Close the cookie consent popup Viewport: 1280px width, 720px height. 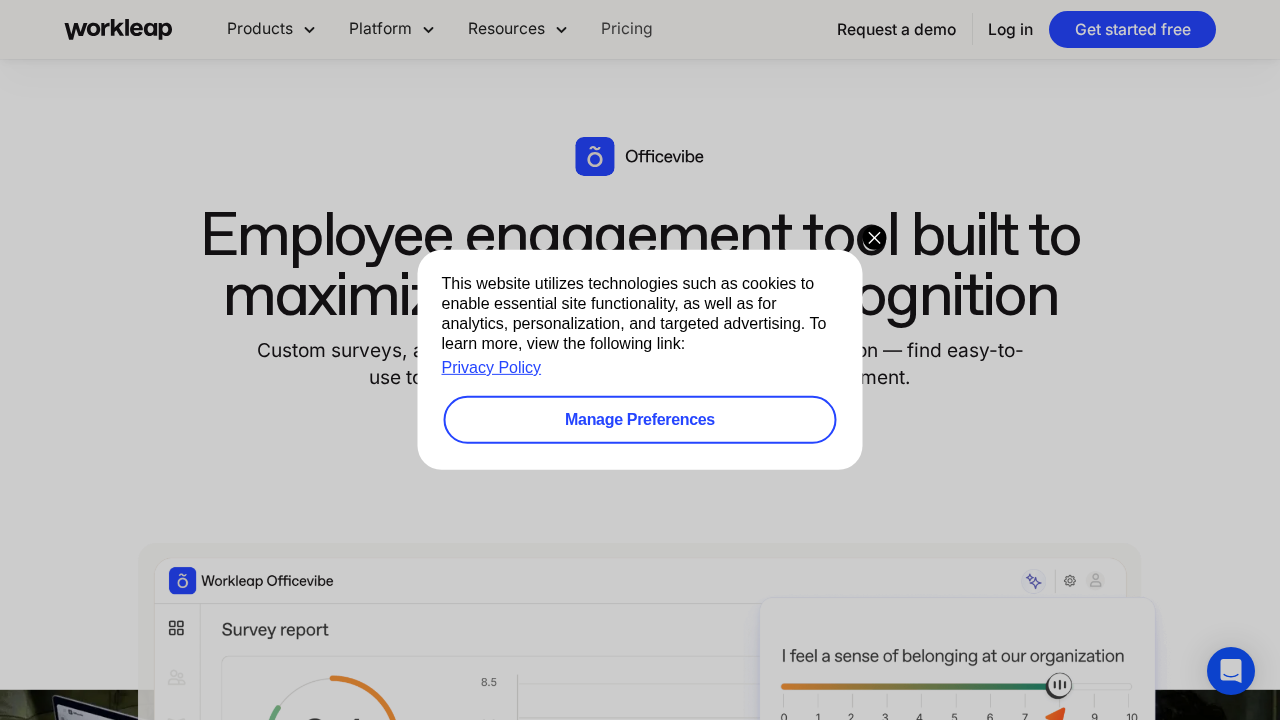coord(873,238)
